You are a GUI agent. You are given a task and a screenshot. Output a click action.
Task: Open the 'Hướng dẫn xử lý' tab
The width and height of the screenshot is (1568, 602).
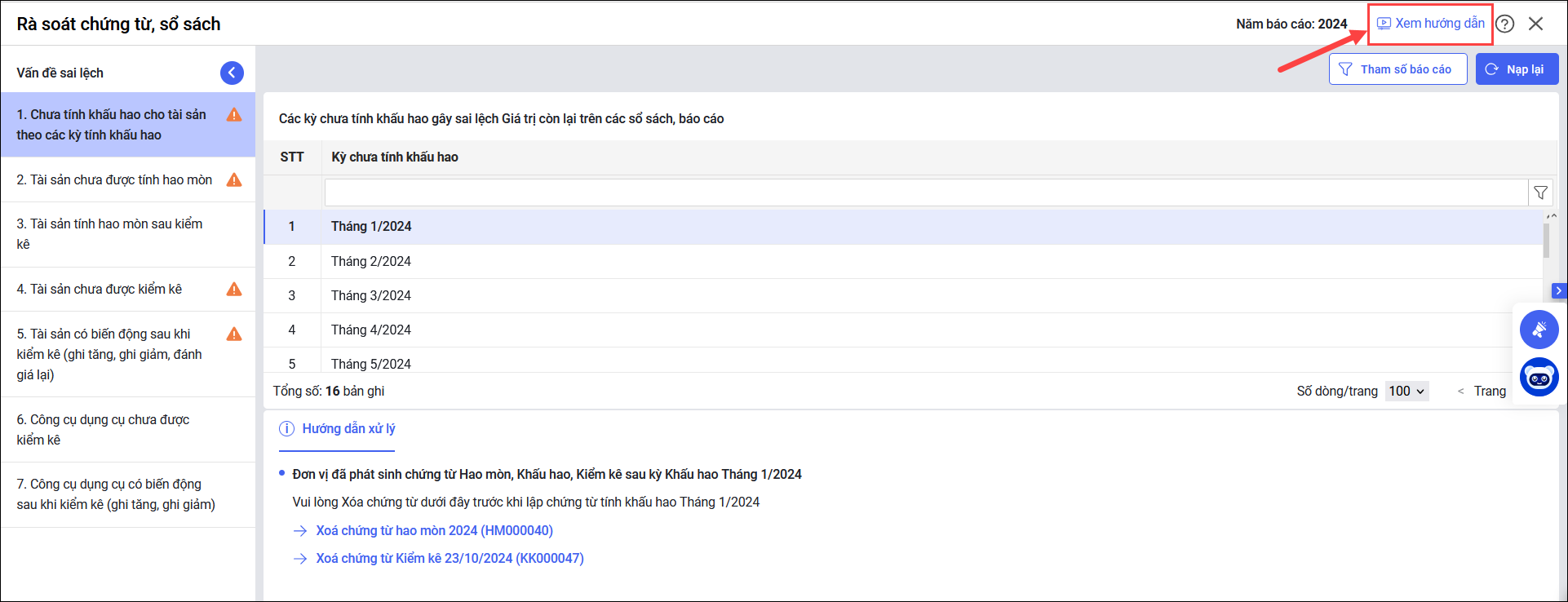pos(338,429)
